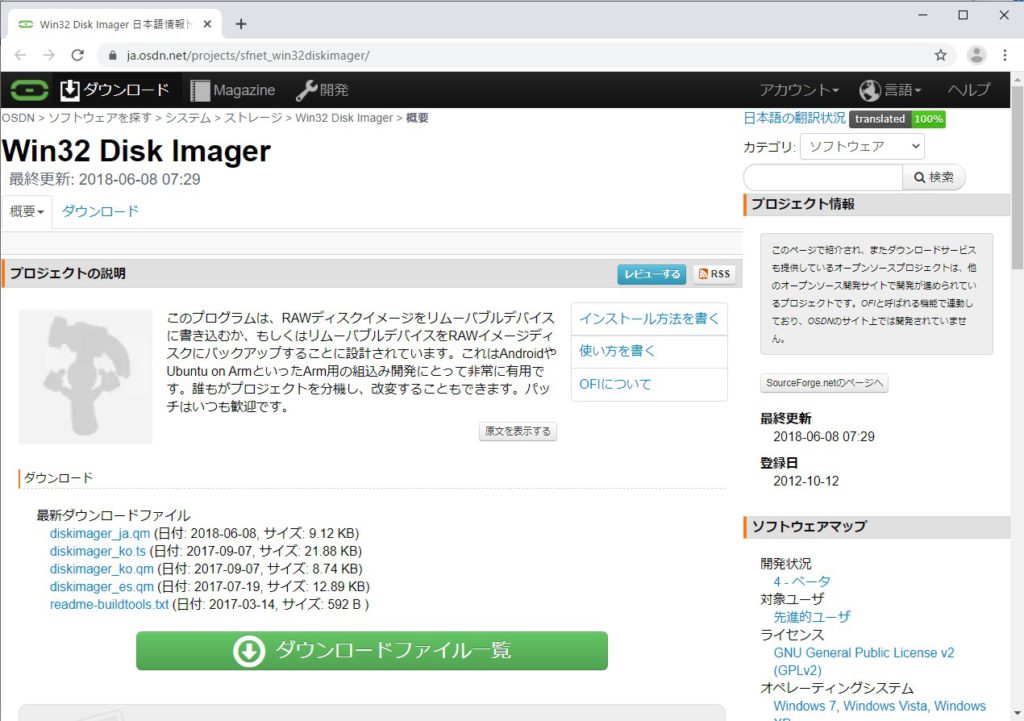Click the browser back arrow
Viewport: 1024px width, 721px height.
click(21, 55)
